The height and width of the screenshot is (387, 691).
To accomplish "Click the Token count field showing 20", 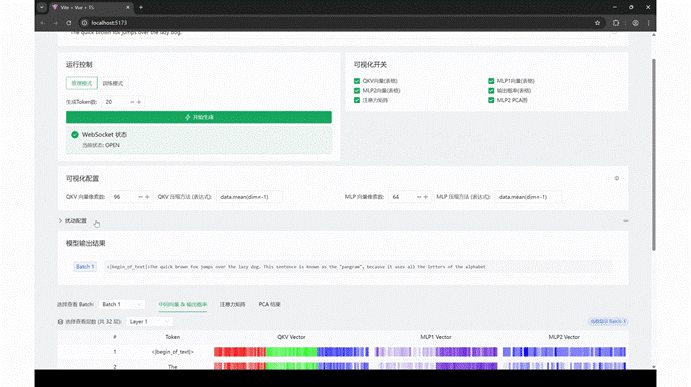I will pyautogui.click(x=115, y=102).
